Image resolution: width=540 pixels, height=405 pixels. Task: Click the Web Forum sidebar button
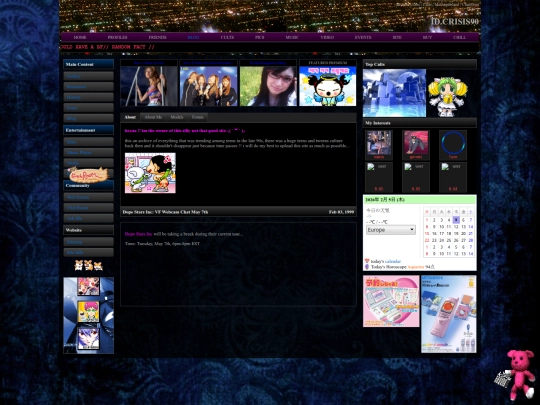pos(89,197)
